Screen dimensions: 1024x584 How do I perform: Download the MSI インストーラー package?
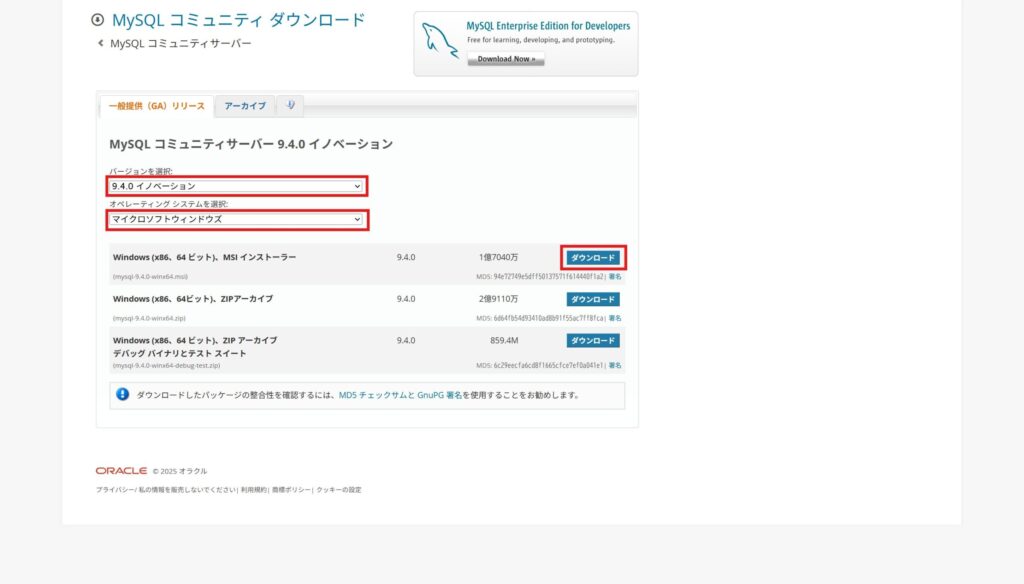593,257
